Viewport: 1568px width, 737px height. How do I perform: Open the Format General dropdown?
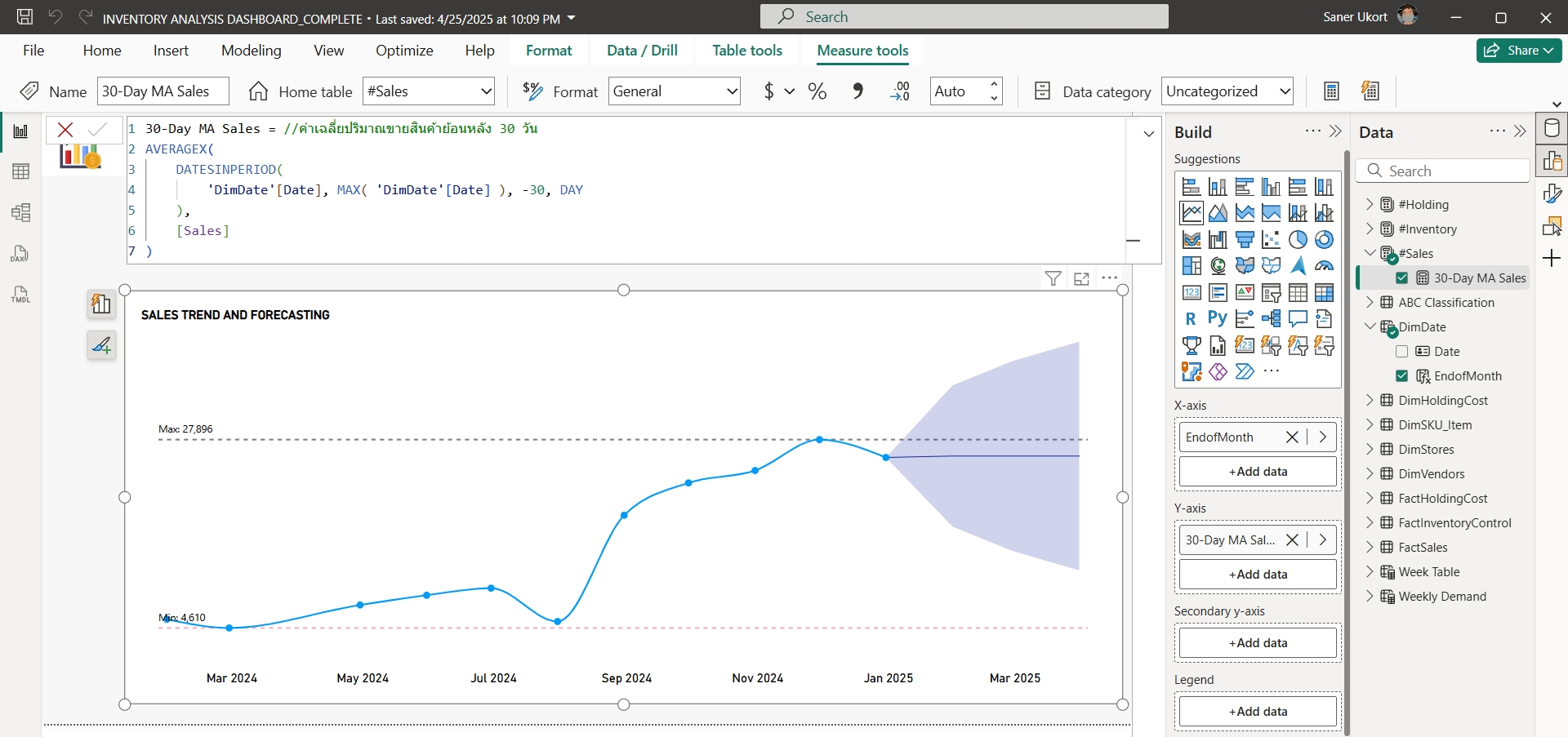[x=675, y=91]
